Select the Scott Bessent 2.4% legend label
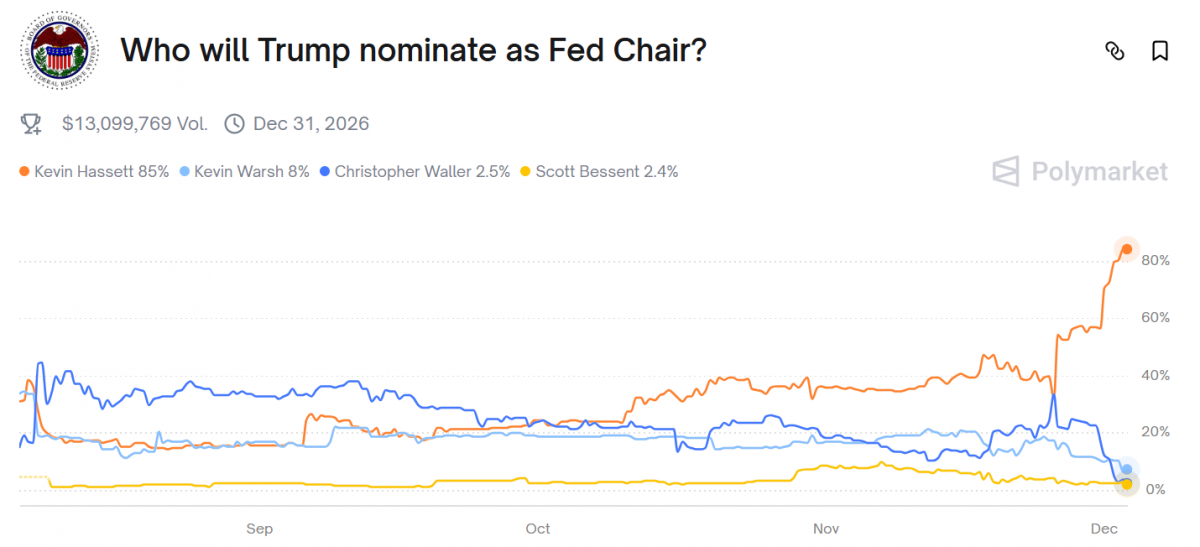This screenshot has width=1200, height=547. [x=606, y=172]
